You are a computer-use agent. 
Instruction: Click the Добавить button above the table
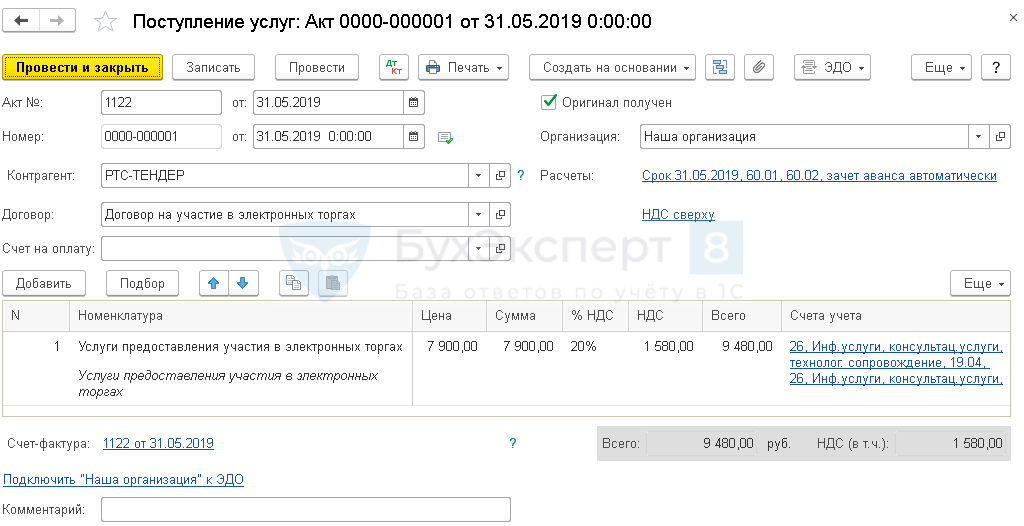pos(44,283)
